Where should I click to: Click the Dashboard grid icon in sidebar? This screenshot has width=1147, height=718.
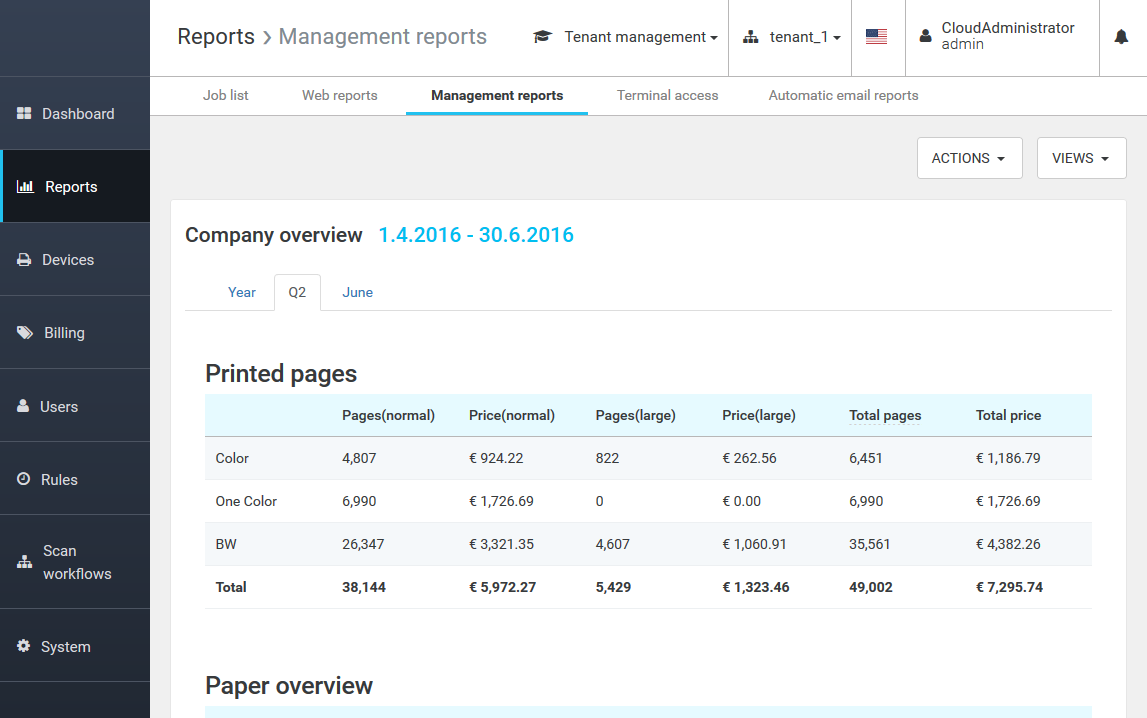pos(25,114)
